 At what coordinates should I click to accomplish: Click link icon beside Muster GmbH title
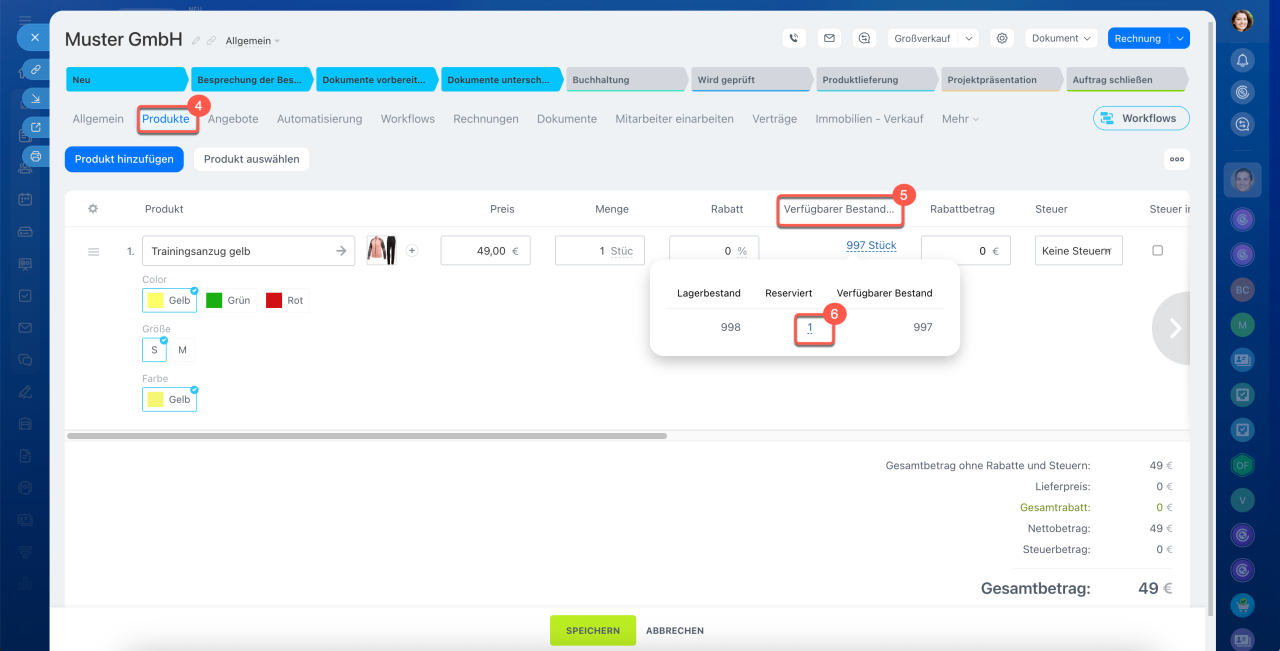point(211,41)
